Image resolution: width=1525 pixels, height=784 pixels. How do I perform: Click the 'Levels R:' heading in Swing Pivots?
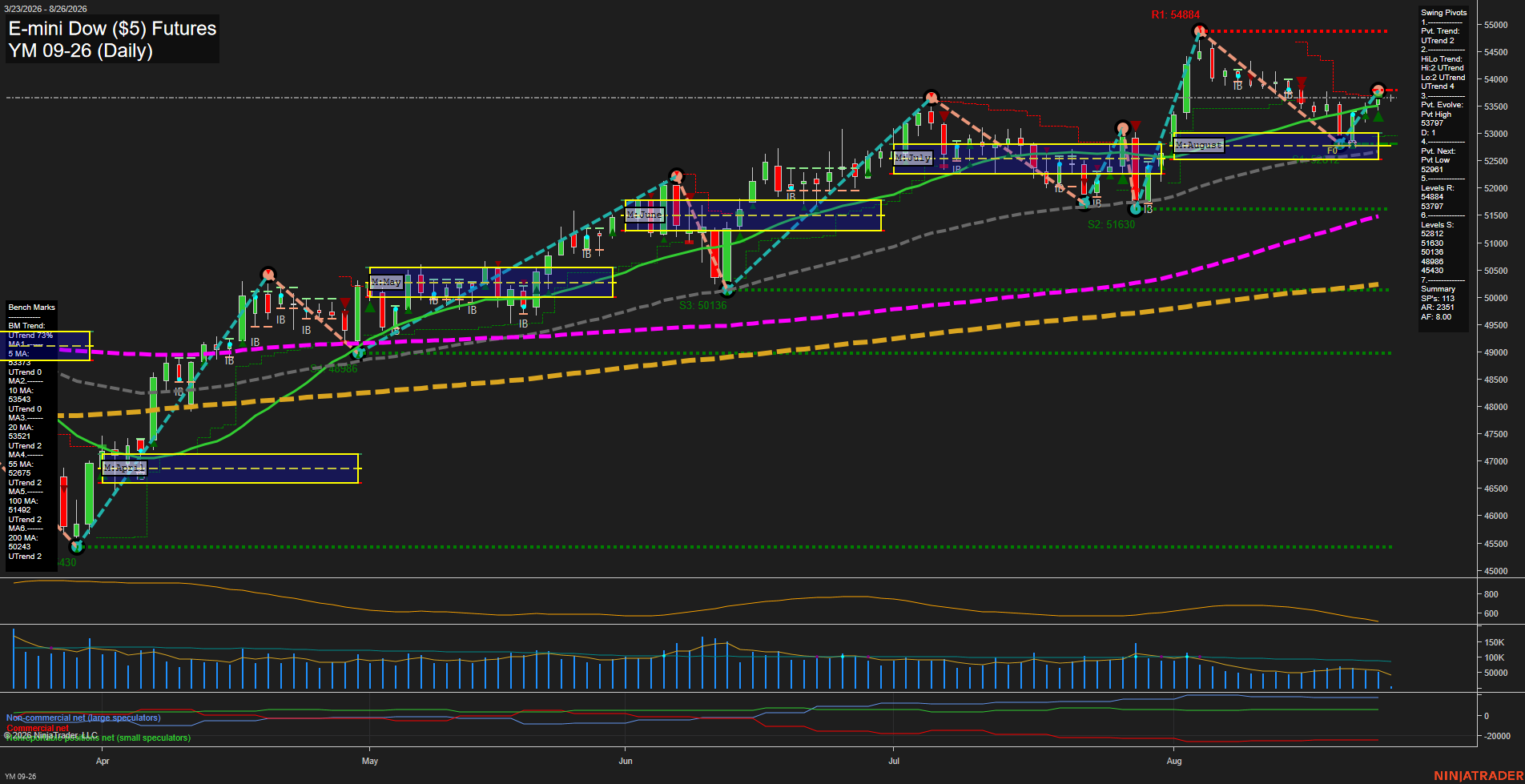click(1437, 188)
